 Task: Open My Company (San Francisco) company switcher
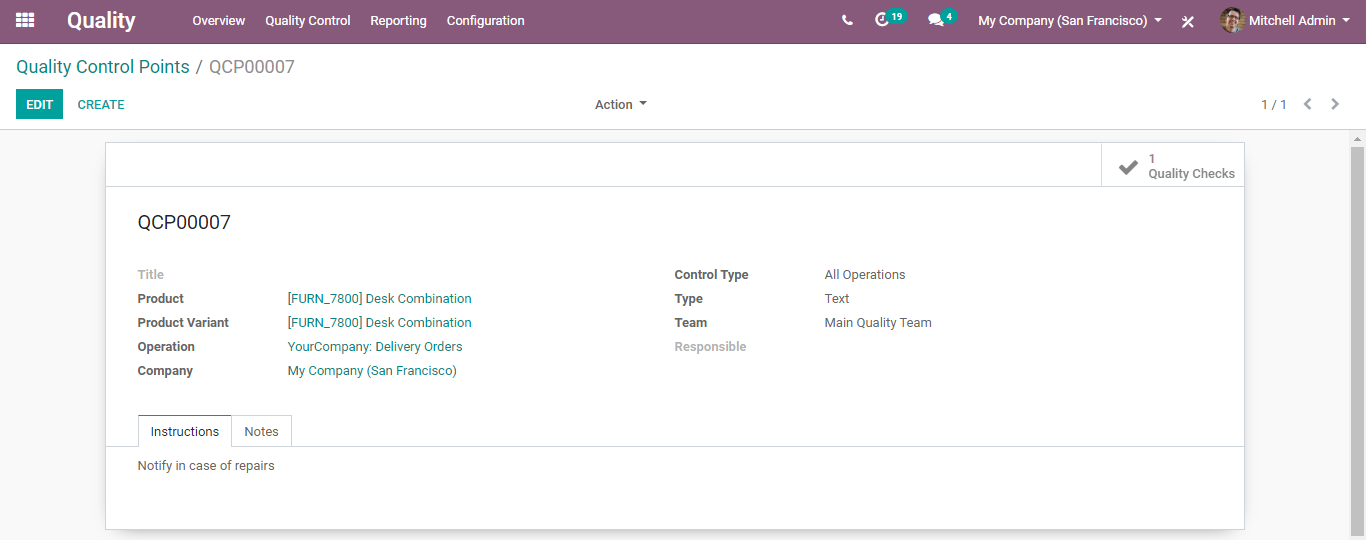1070,20
